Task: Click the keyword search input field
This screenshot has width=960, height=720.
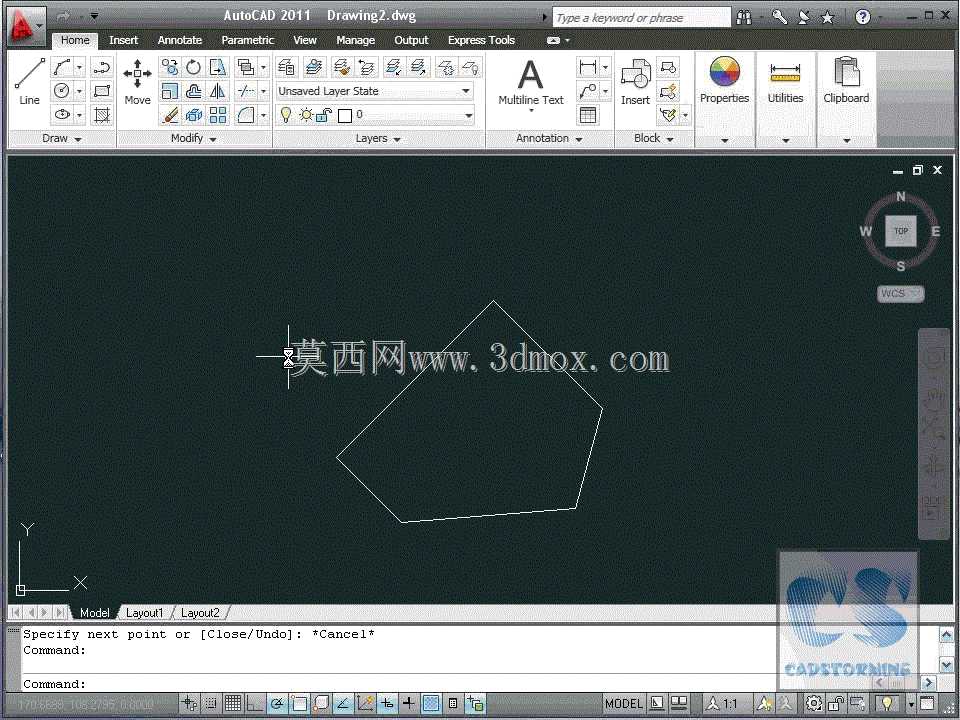Action: tap(641, 18)
